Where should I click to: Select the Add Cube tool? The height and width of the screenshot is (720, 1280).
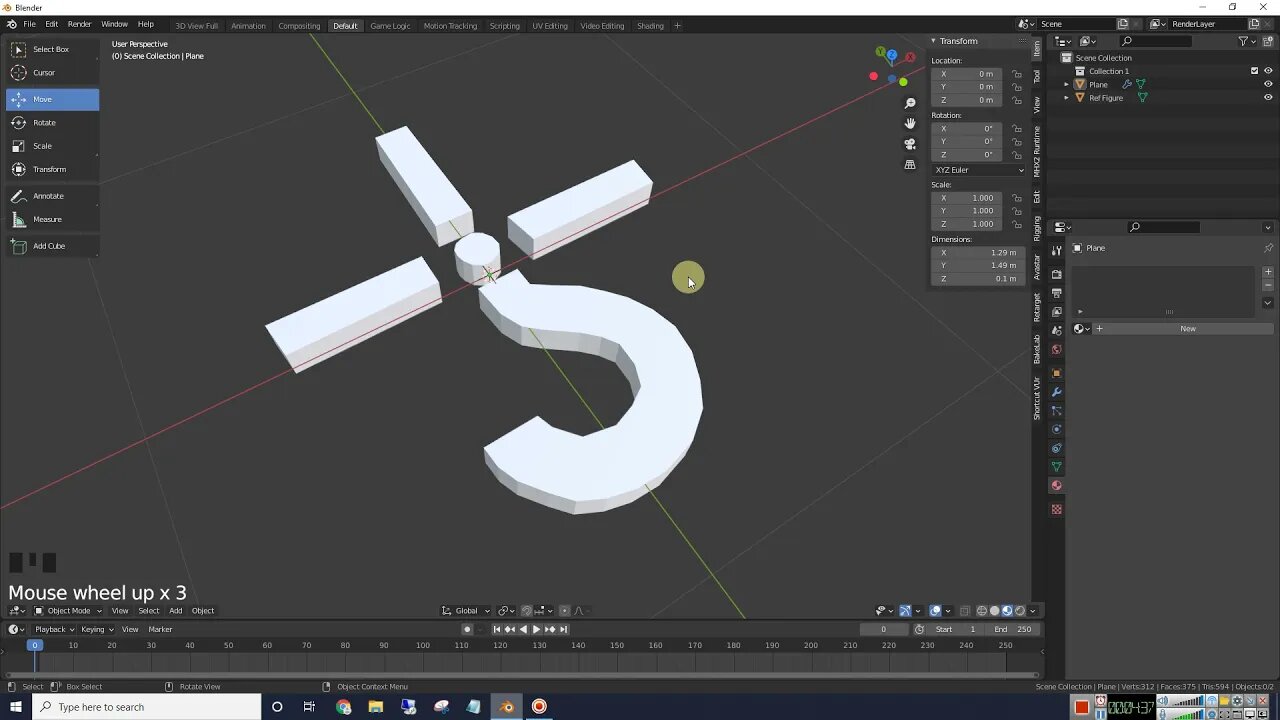(52, 246)
